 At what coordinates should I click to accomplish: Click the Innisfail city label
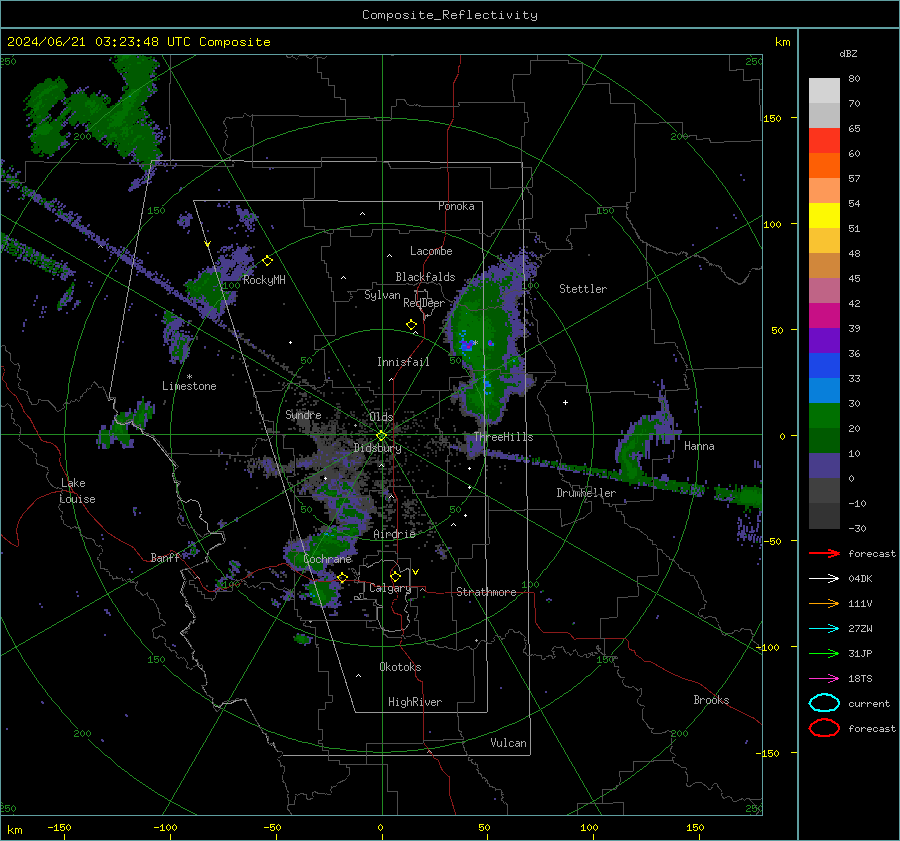[x=403, y=362]
